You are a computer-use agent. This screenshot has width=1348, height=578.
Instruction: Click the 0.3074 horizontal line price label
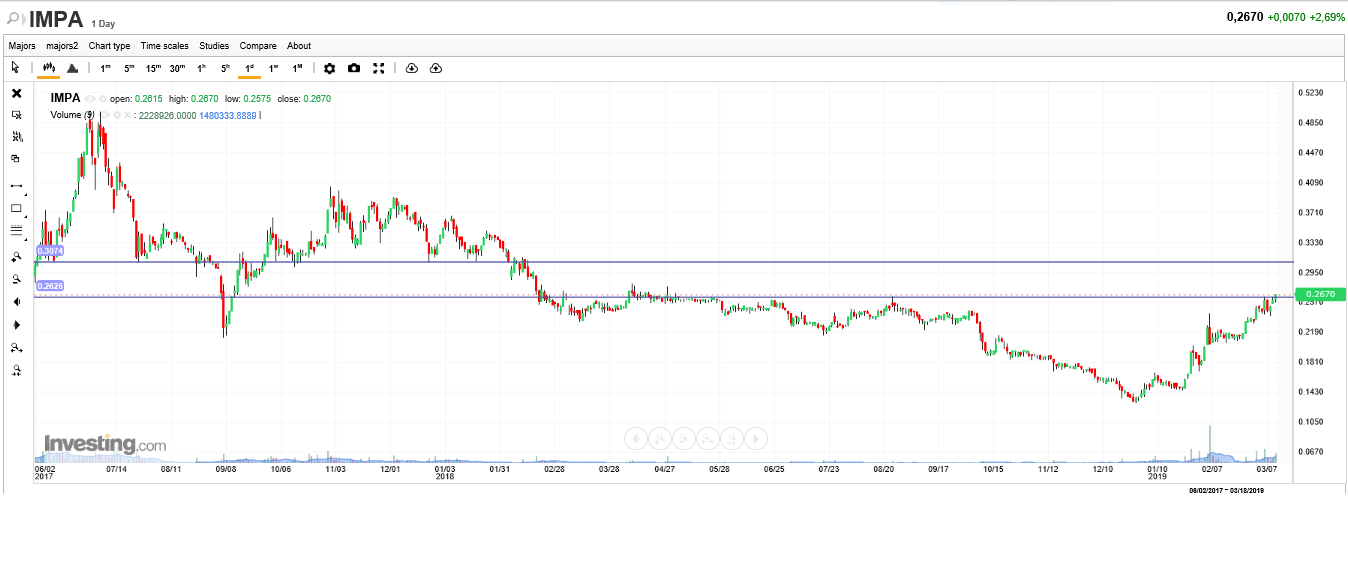50,250
